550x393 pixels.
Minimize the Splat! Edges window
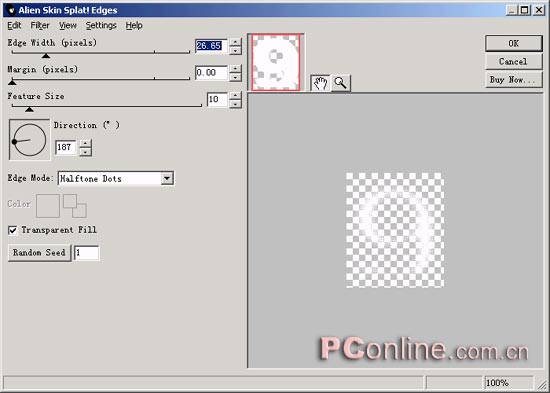512,10
